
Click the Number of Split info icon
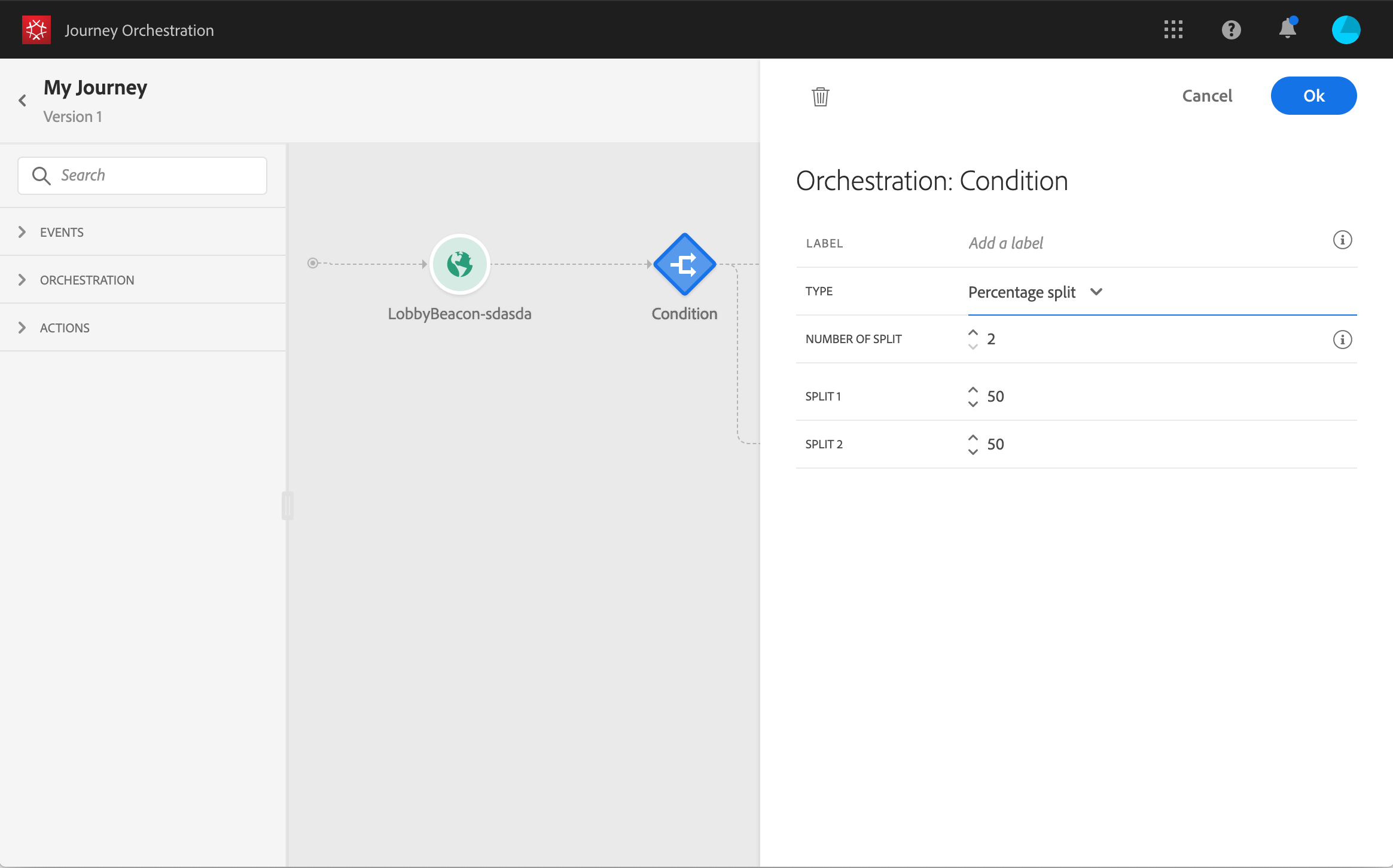(1342, 340)
